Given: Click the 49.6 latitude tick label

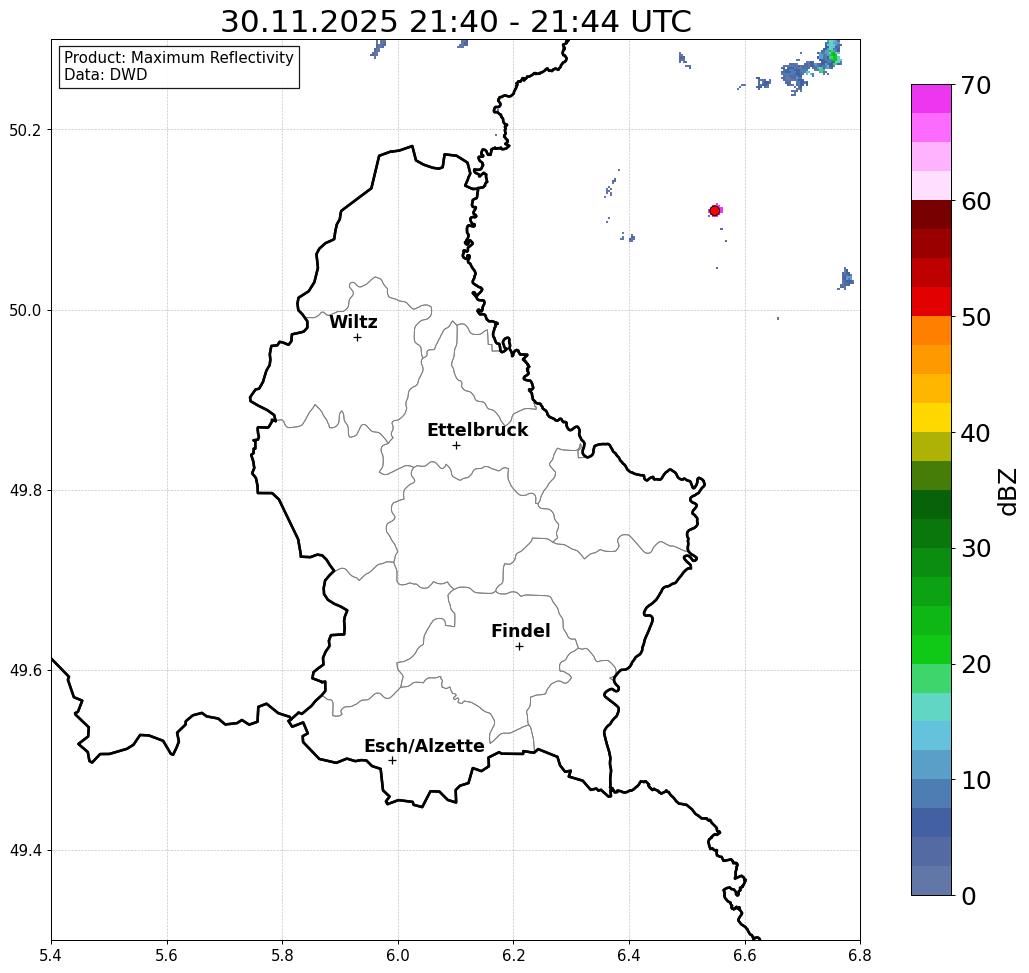Looking at the screenshot, I should (x=25, y=671).
